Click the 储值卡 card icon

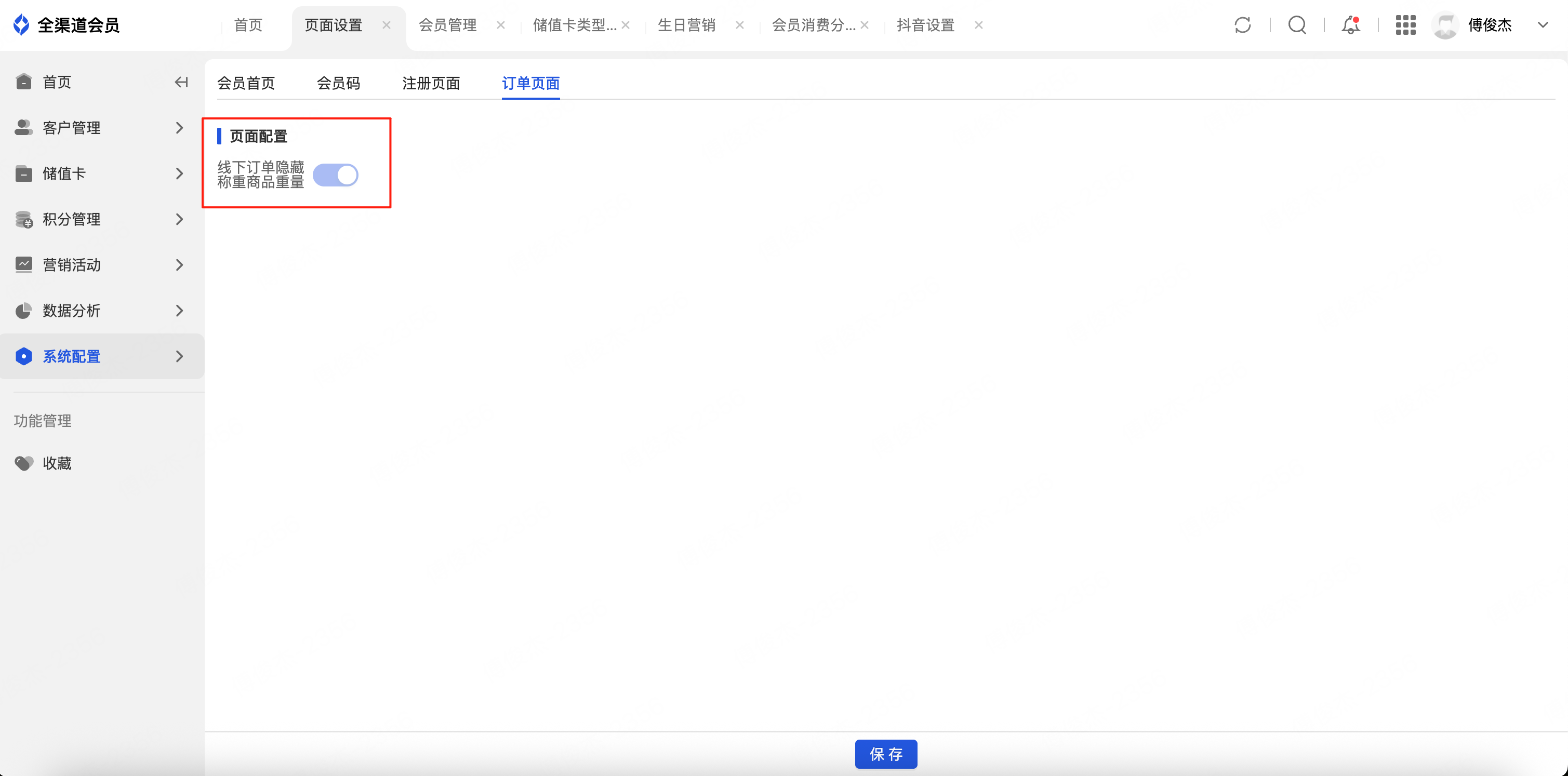click(24, 173)
